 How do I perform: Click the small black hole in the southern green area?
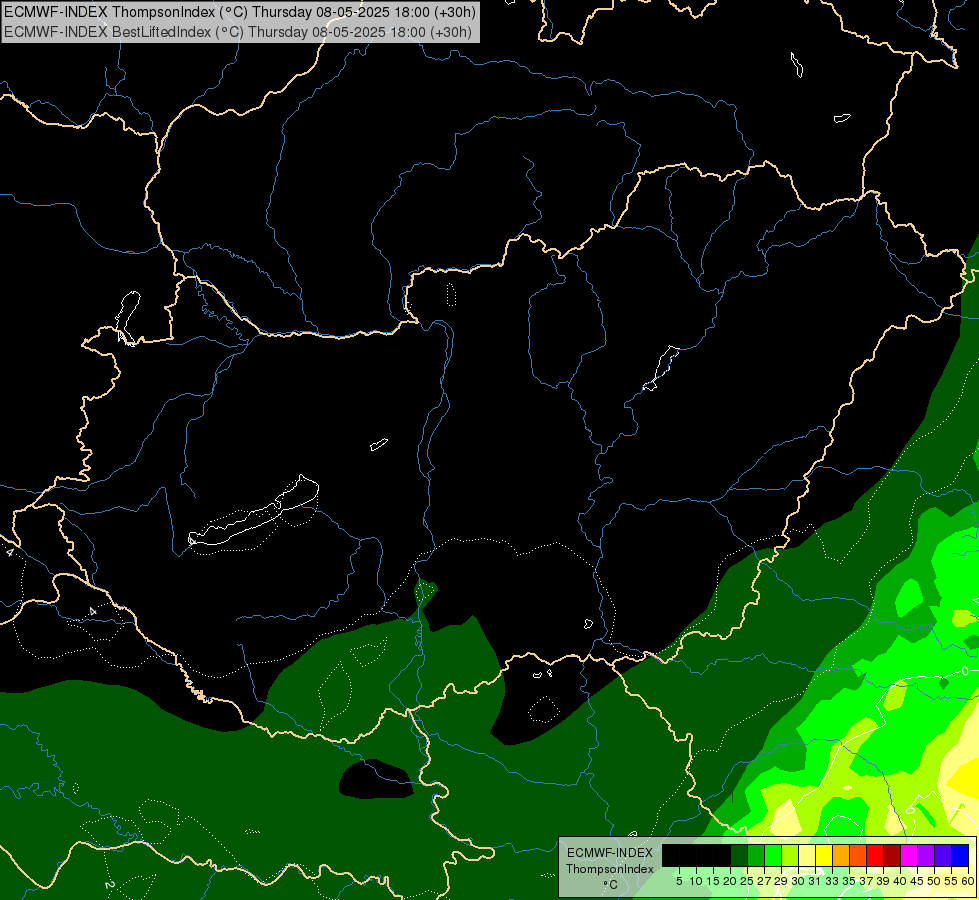[376, 779]
